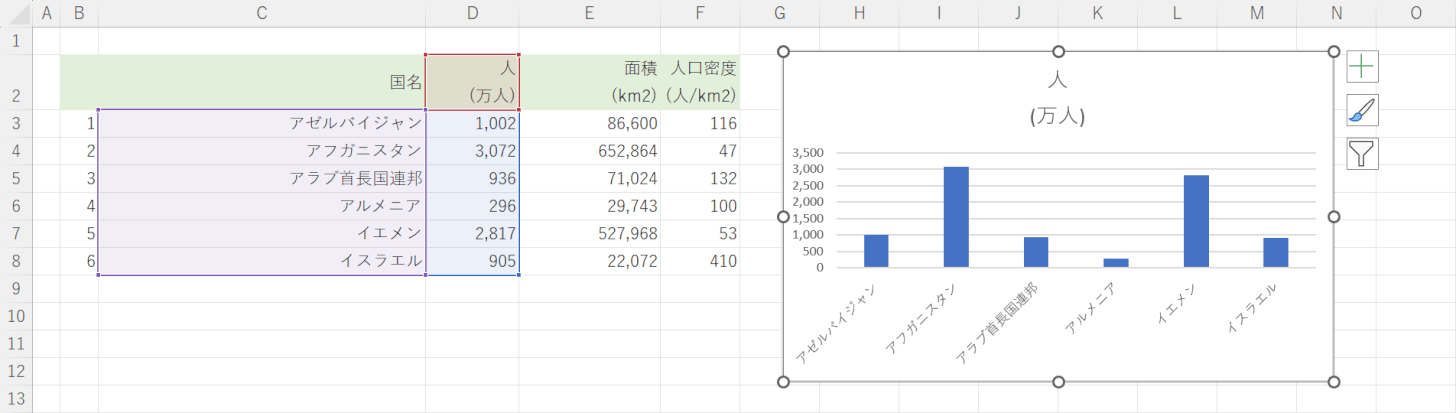Select column C header
The height and width of the screenshot is (413, 1456).
261,13
